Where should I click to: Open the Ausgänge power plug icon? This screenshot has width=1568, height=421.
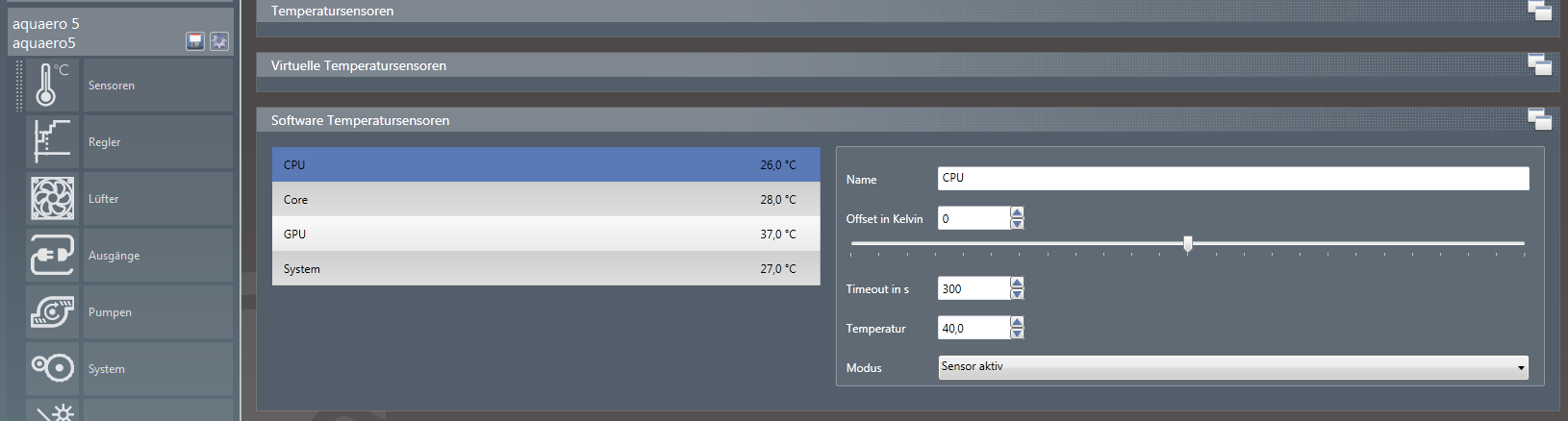coord(52,255)
